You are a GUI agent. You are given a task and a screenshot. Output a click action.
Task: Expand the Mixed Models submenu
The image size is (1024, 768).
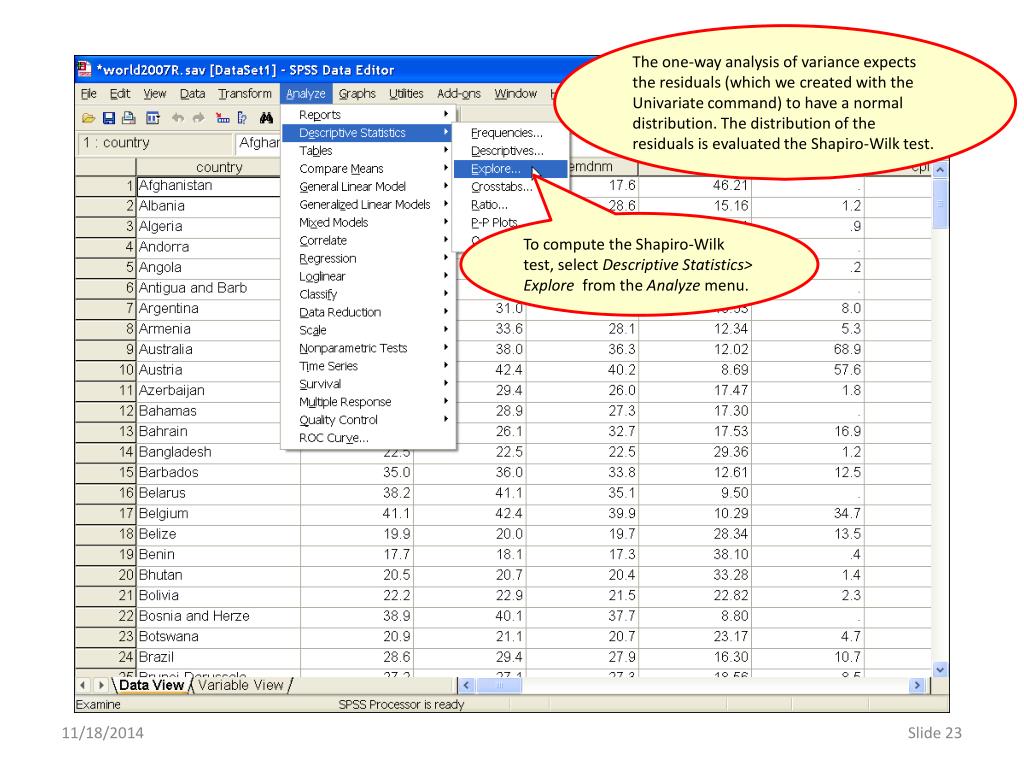368,223
